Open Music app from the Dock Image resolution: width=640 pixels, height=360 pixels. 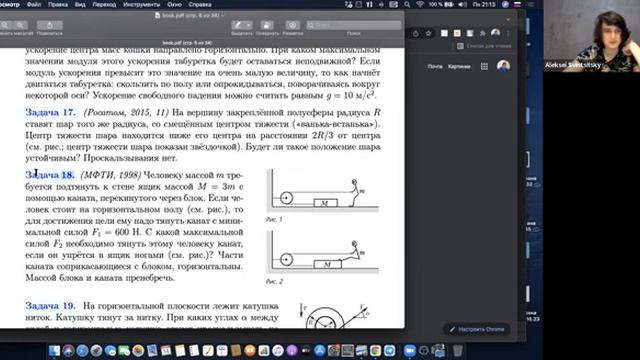(x=278, y=351)
